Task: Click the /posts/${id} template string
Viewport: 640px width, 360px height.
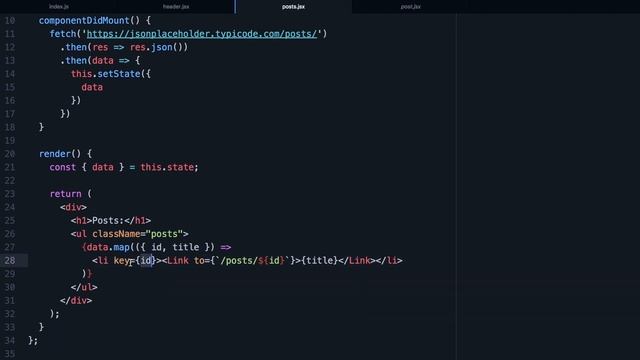Action: (x=253, y=260)
